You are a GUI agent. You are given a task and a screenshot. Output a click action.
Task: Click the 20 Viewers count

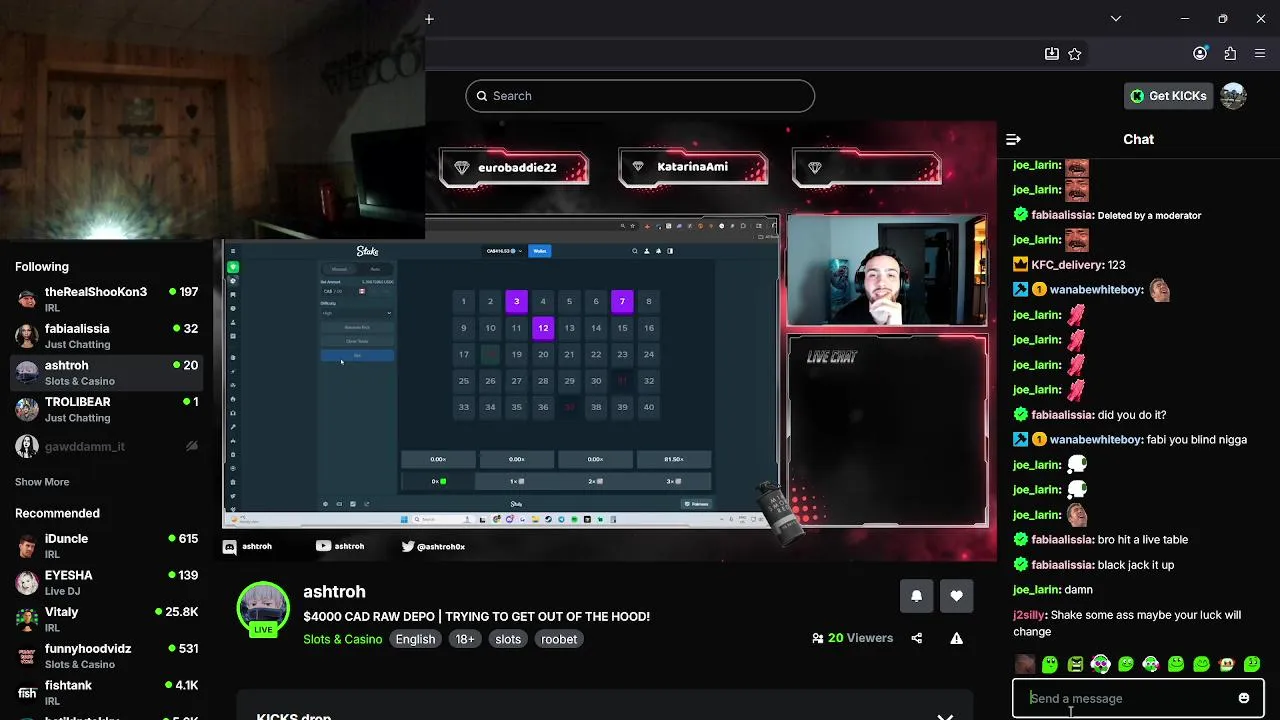pyautogui.click(x=860, y=638)
